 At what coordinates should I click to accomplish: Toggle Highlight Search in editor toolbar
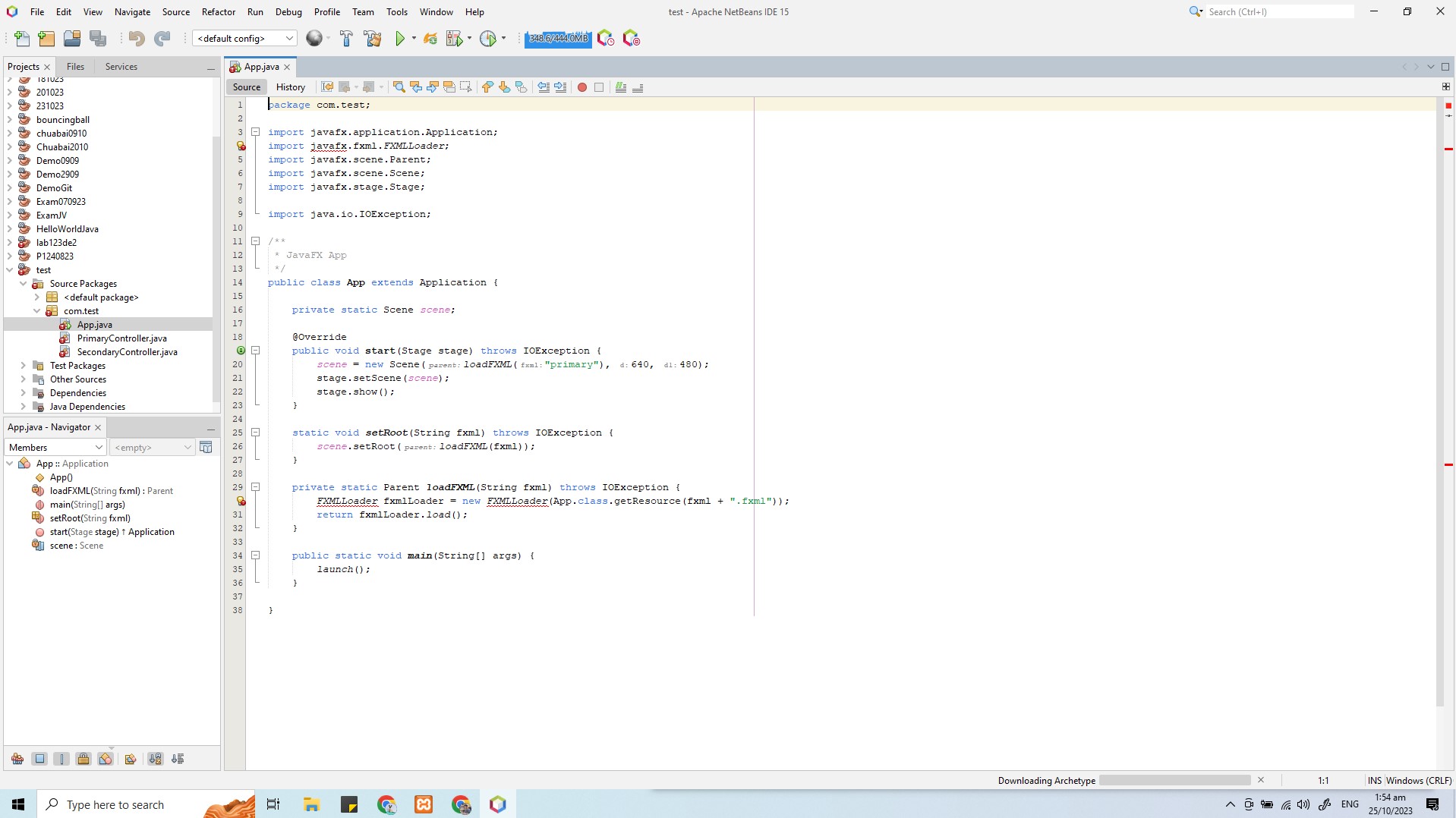(449, 87)
